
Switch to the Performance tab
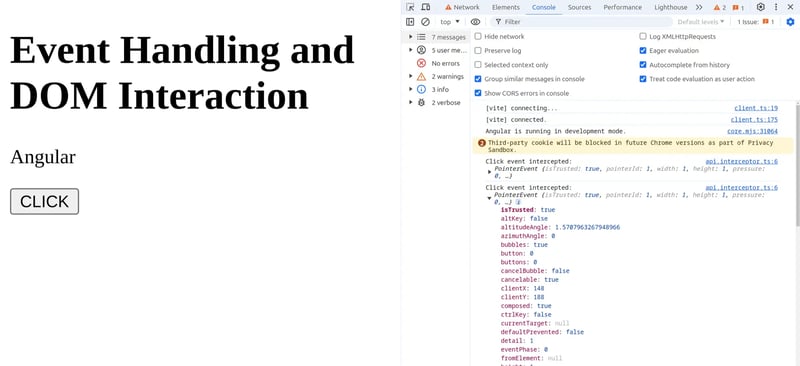pyautogui.click(x=622, y=7)
